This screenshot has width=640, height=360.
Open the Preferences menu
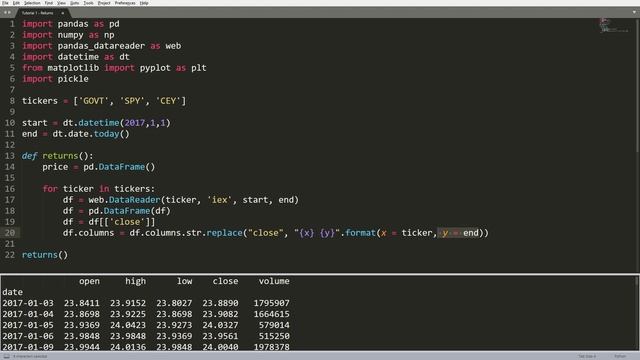coord(125,3)
